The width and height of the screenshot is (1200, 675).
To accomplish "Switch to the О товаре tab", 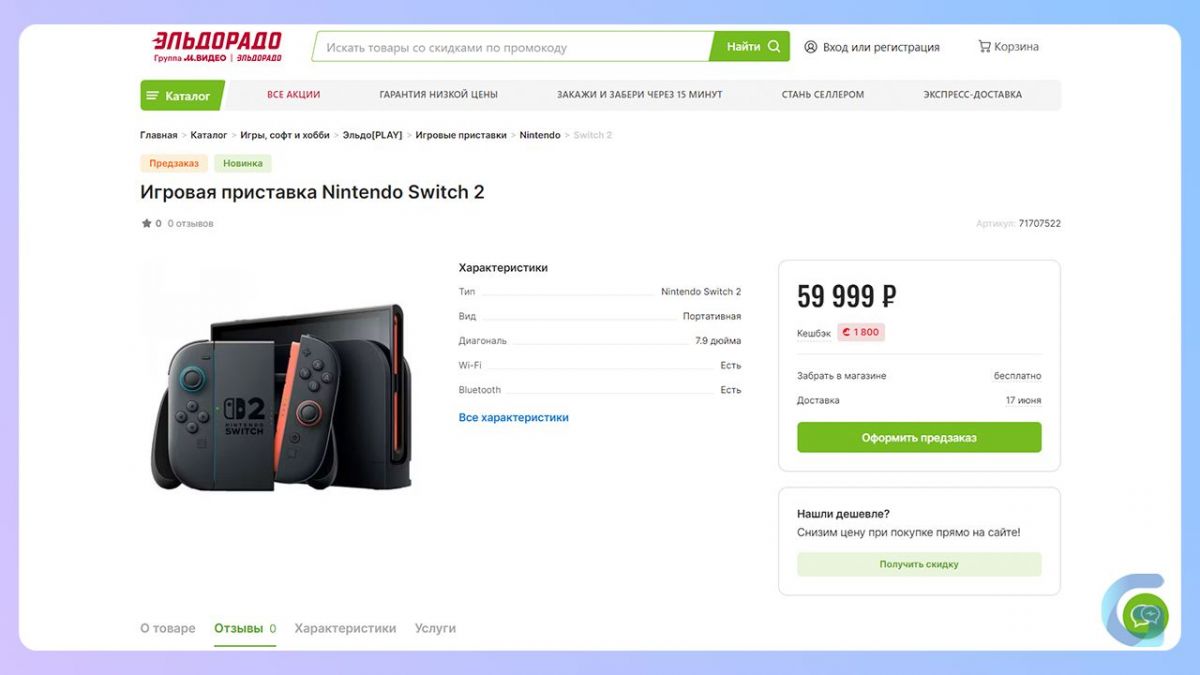I will 168,629.
